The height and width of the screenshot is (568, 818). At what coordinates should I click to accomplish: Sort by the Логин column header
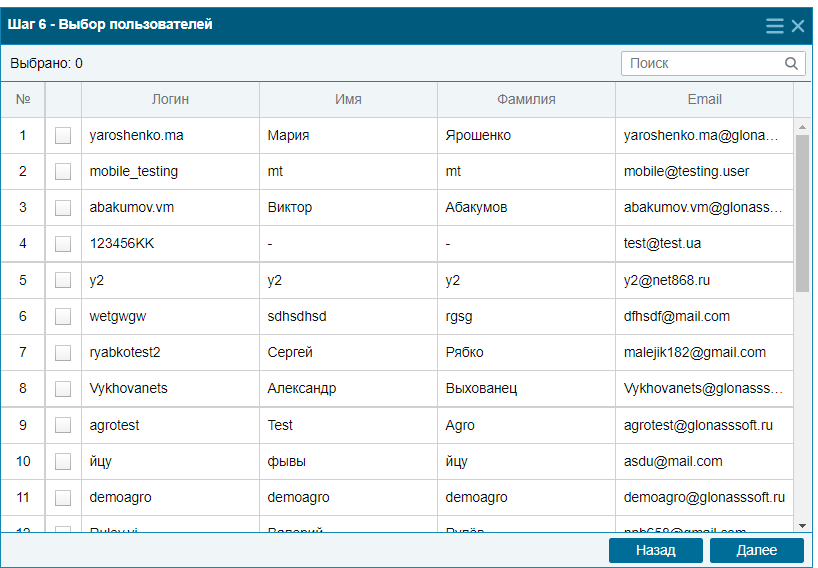[x=171, y=100]
